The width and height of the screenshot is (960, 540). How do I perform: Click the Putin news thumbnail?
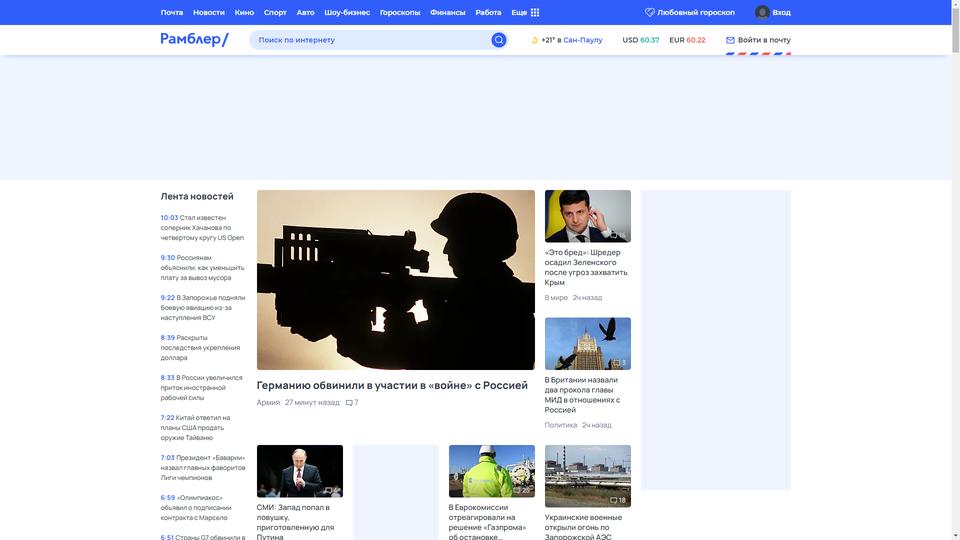coord(300,471)
